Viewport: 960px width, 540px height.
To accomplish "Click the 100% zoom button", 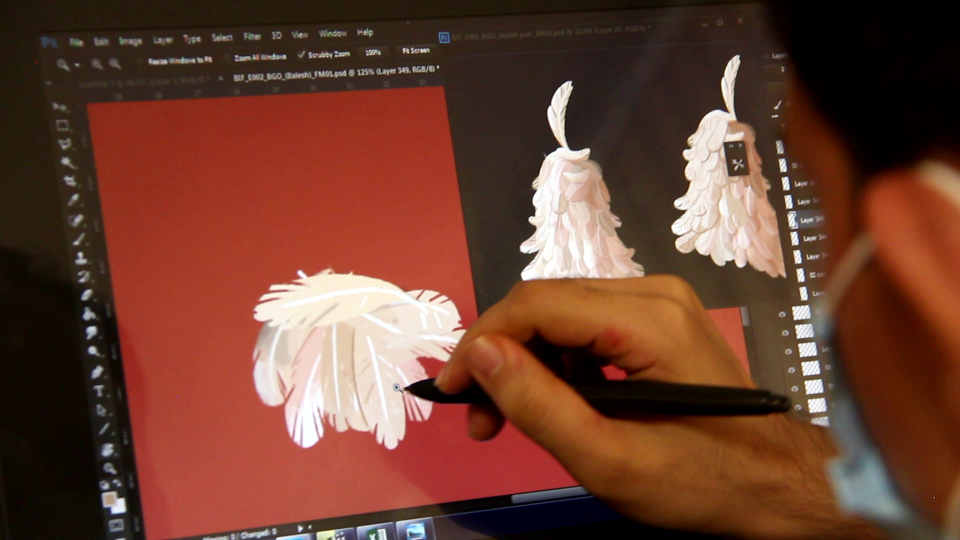I will (x=372, y=51).
